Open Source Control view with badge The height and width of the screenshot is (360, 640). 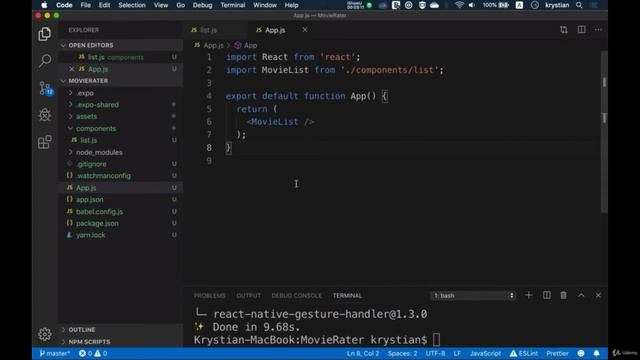coord(45,88)
